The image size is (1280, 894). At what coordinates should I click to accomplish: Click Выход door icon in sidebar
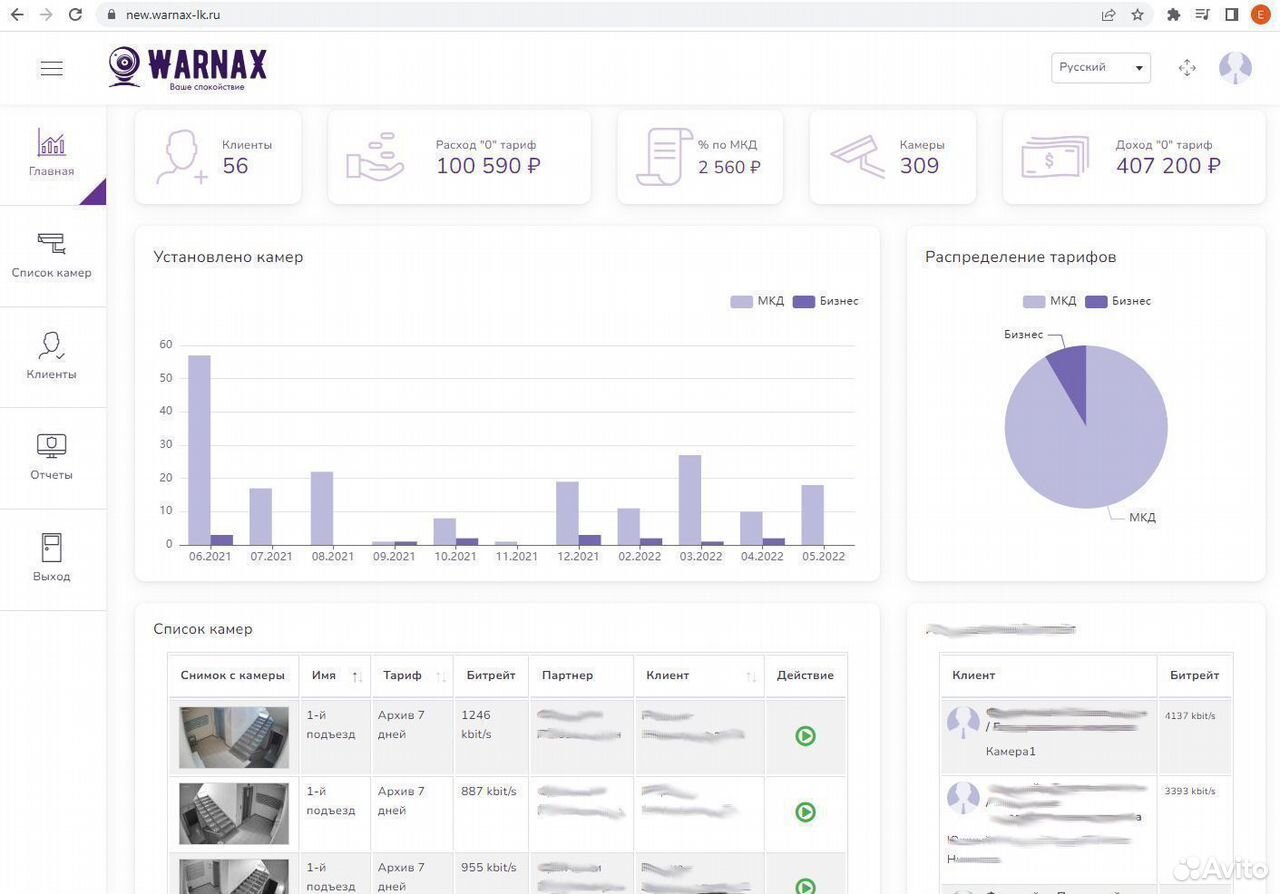(x=52, y=547)
